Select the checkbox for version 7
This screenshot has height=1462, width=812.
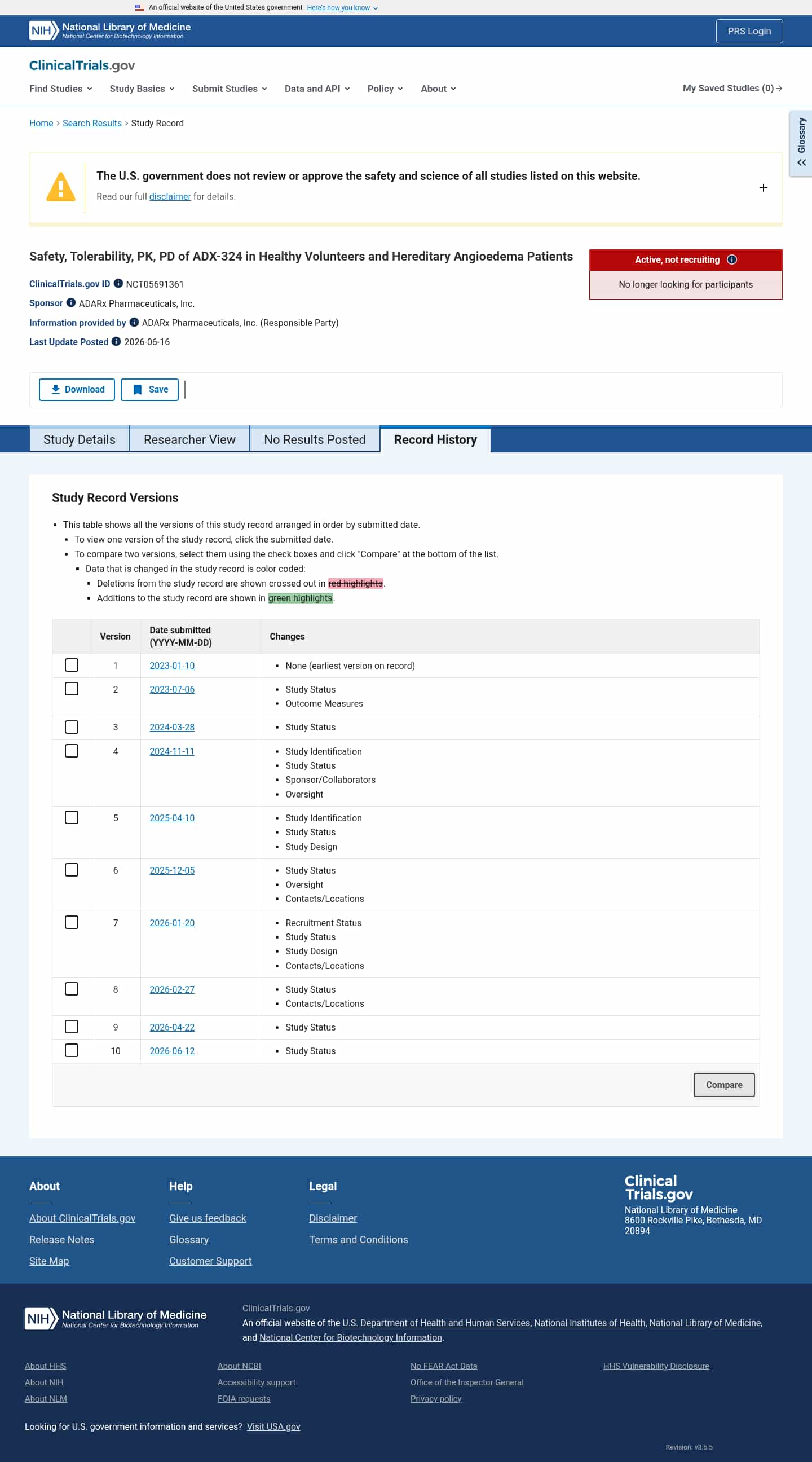click(x=72, y=922)
